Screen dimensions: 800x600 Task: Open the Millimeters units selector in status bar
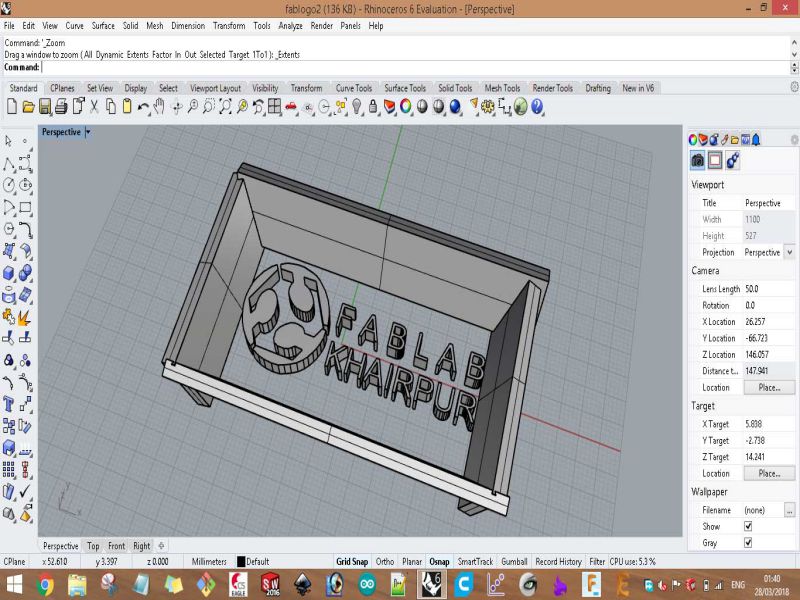209,562
